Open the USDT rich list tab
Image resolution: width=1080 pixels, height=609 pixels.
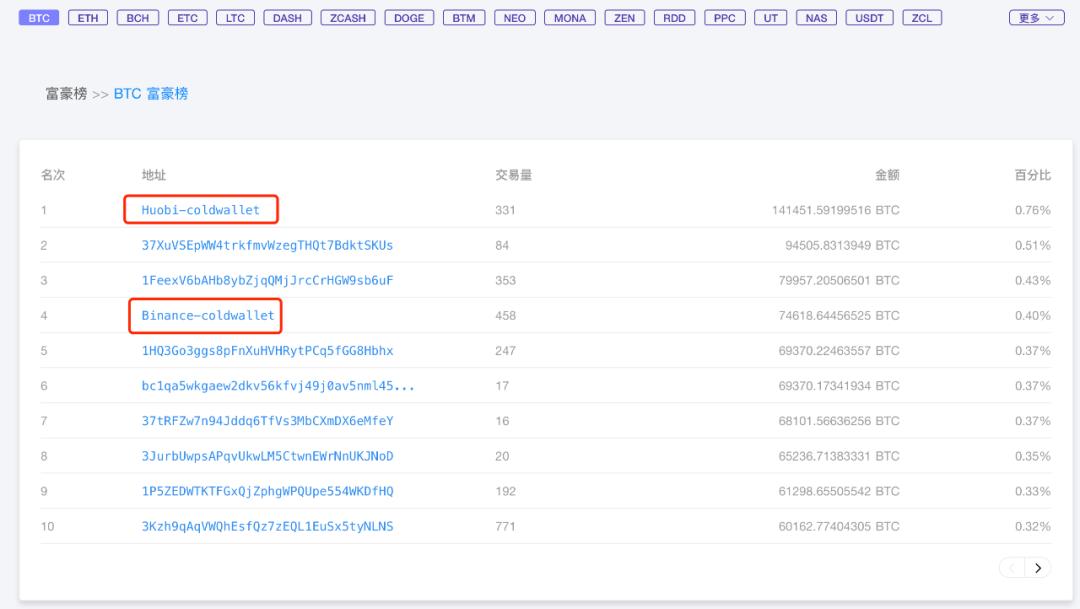869,18
